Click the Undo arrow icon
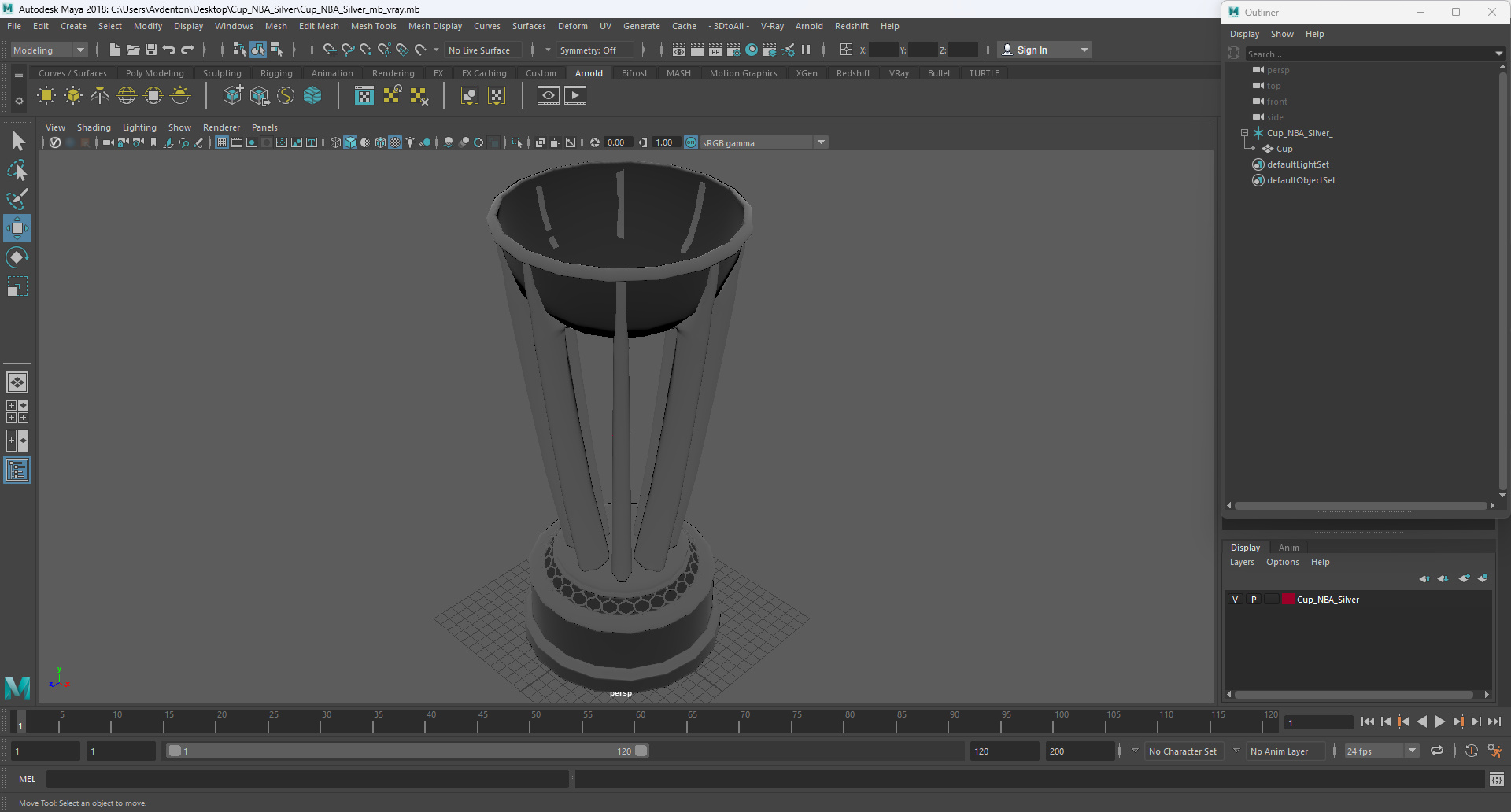The height and width of the screenshot is (812, 1511). pyautogui.click(x=169, y=50)
